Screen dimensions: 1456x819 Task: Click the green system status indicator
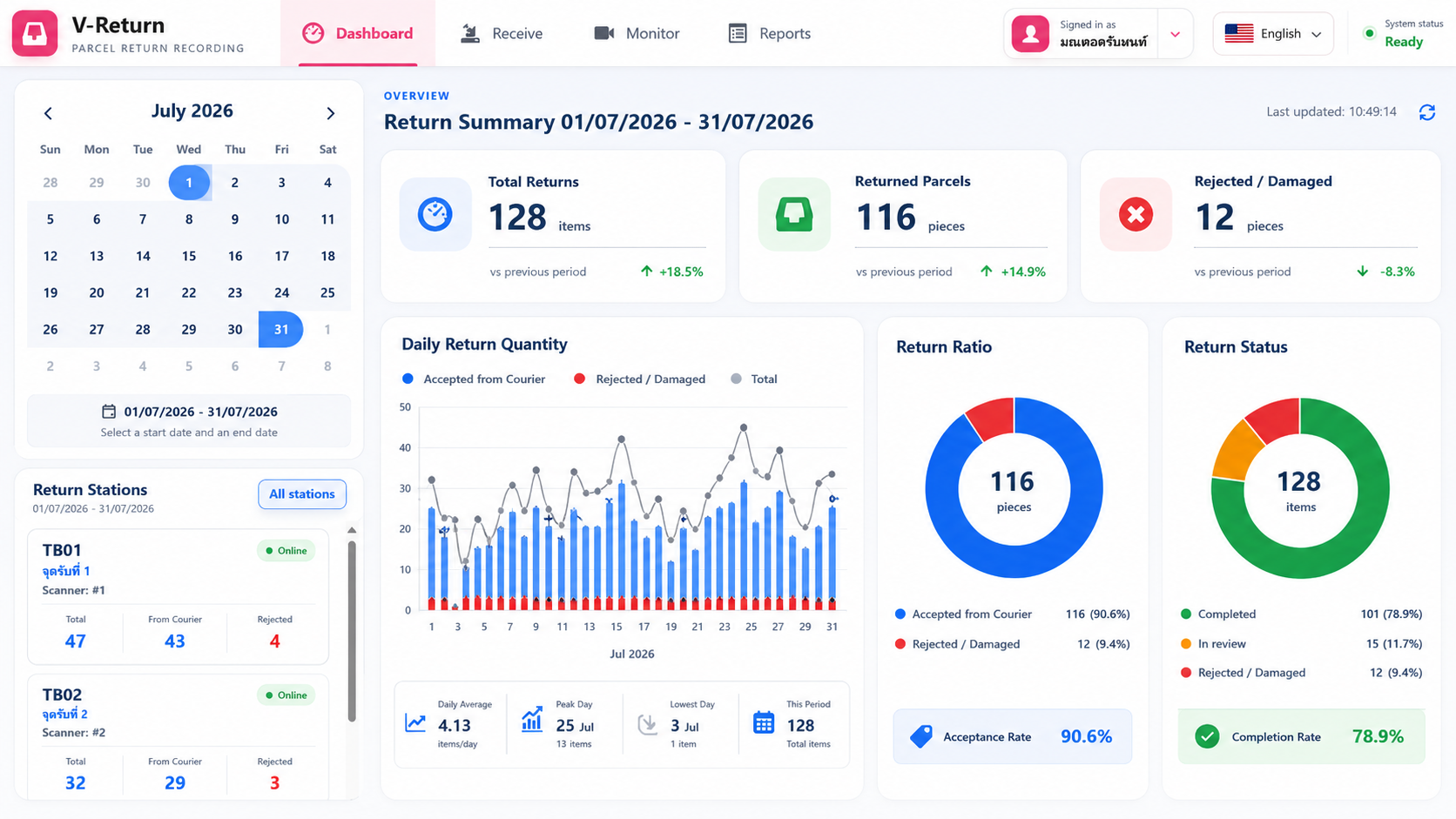pos(1369,33)
